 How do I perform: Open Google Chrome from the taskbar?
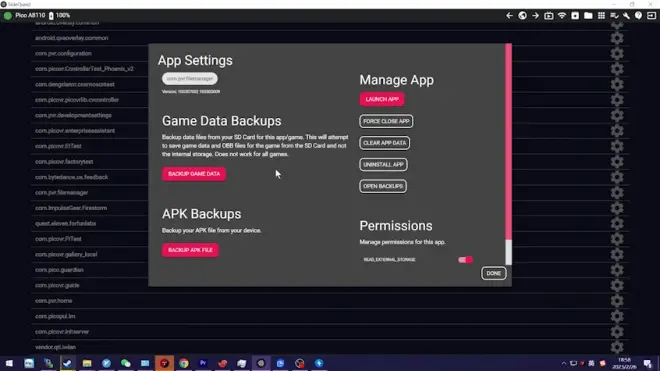(x=184, y=363)
